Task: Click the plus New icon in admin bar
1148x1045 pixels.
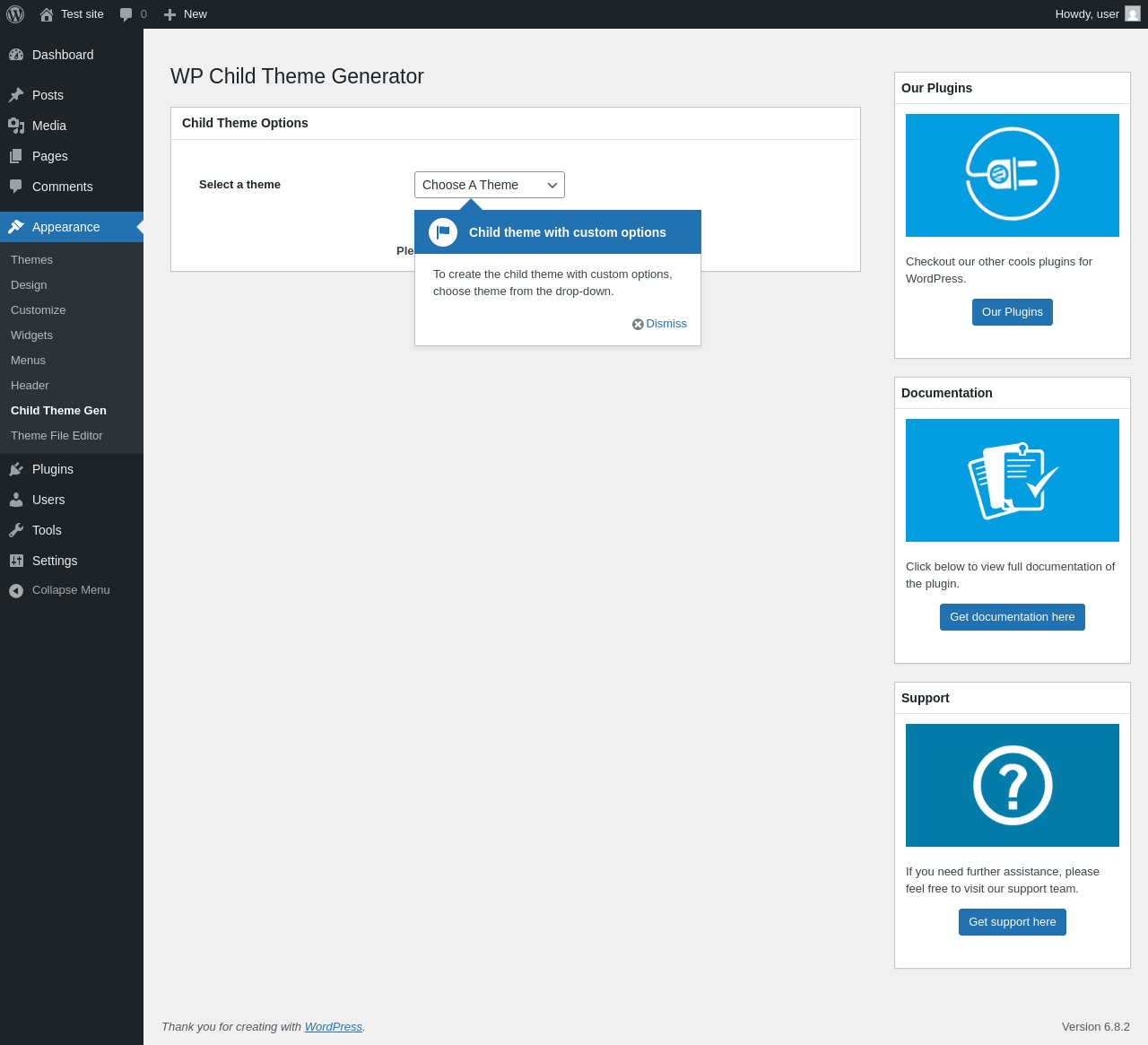Action: [x=170, y=14]
